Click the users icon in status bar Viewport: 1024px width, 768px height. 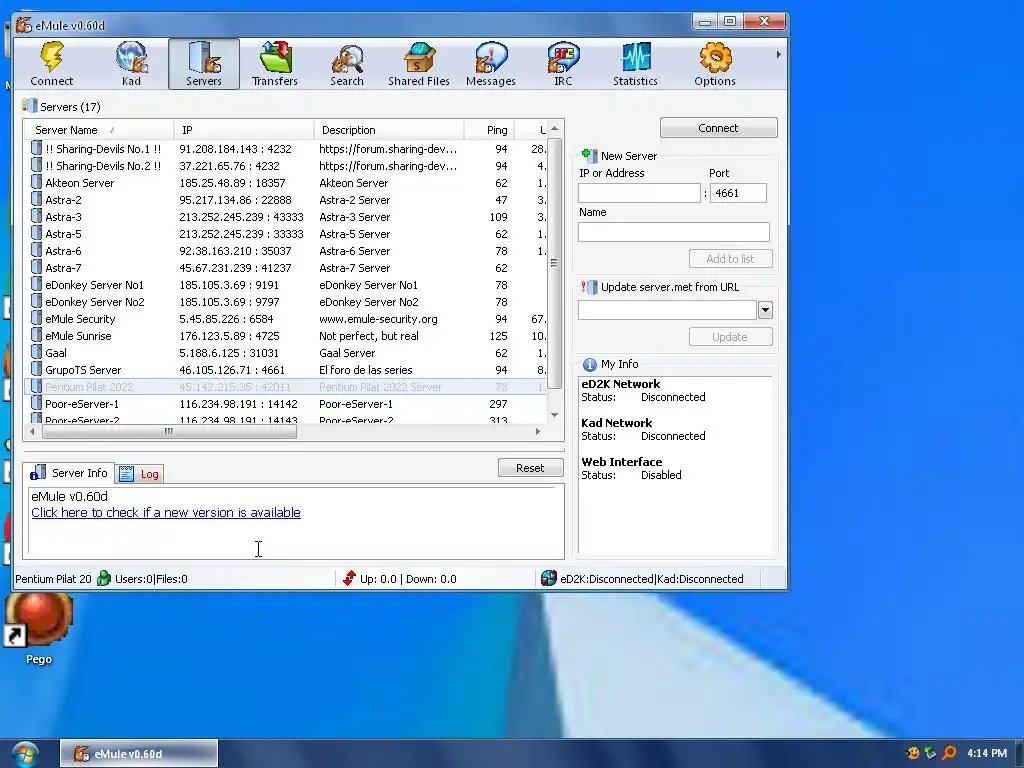(104, 578)
